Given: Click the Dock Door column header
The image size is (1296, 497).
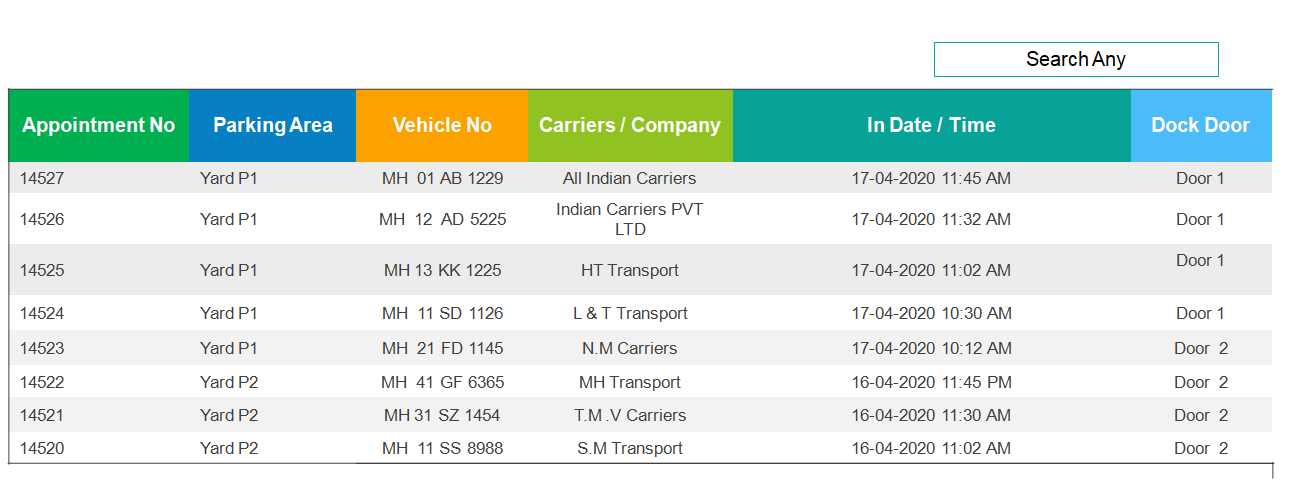Looking at the screenshot, I should tap(1200, 125).
